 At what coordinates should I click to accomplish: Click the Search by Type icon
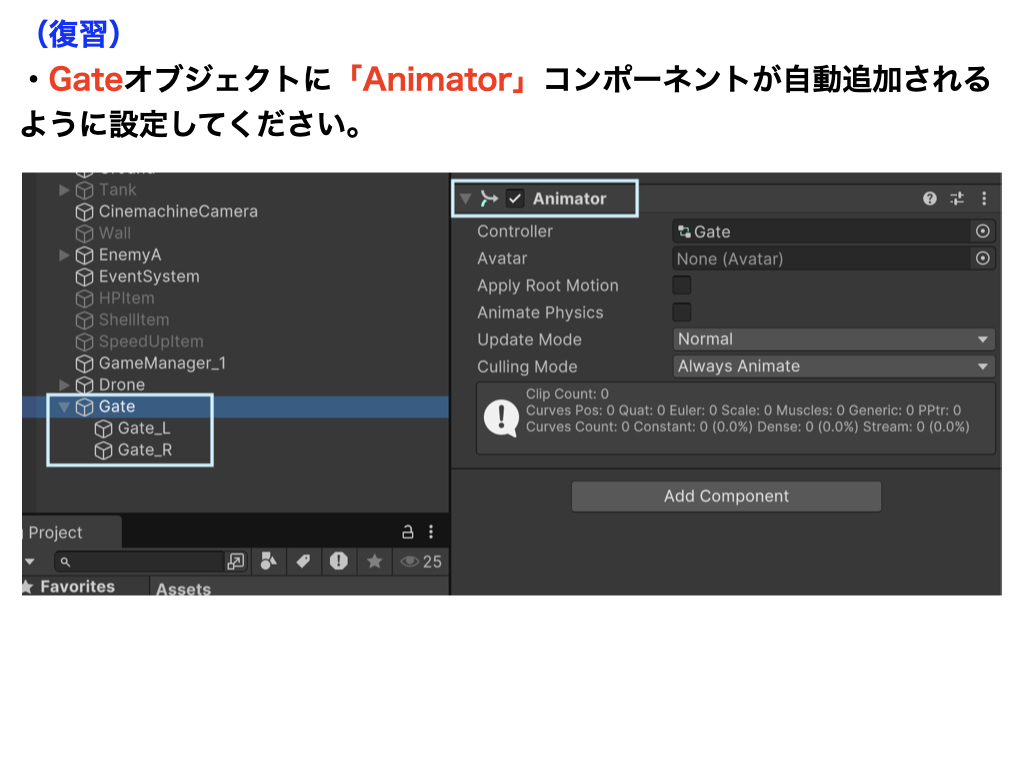tap(268, 561)
